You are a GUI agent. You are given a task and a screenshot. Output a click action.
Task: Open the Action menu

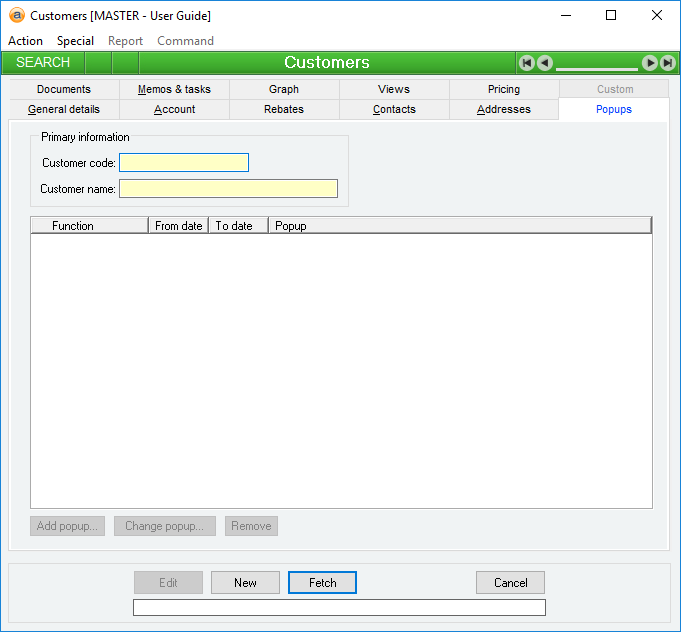25,41
